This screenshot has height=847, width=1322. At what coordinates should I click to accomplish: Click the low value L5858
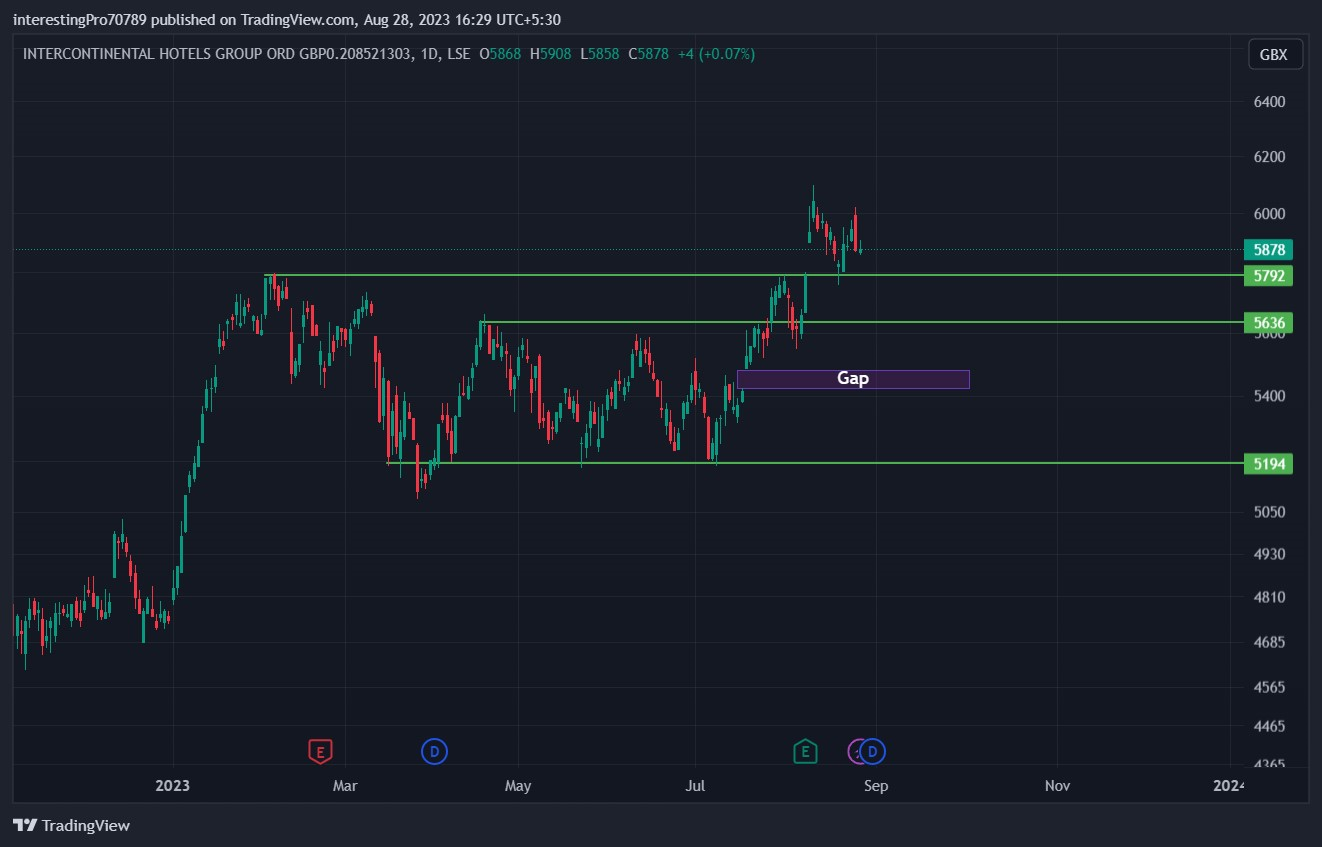tap(599, 54)
